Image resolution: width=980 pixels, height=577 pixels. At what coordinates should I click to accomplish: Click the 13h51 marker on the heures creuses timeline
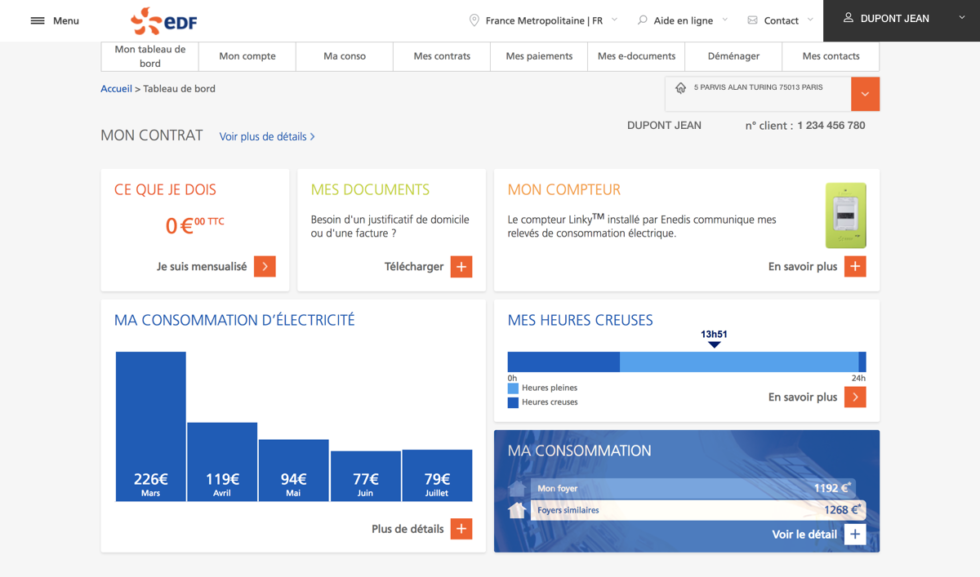click(714, 336)
